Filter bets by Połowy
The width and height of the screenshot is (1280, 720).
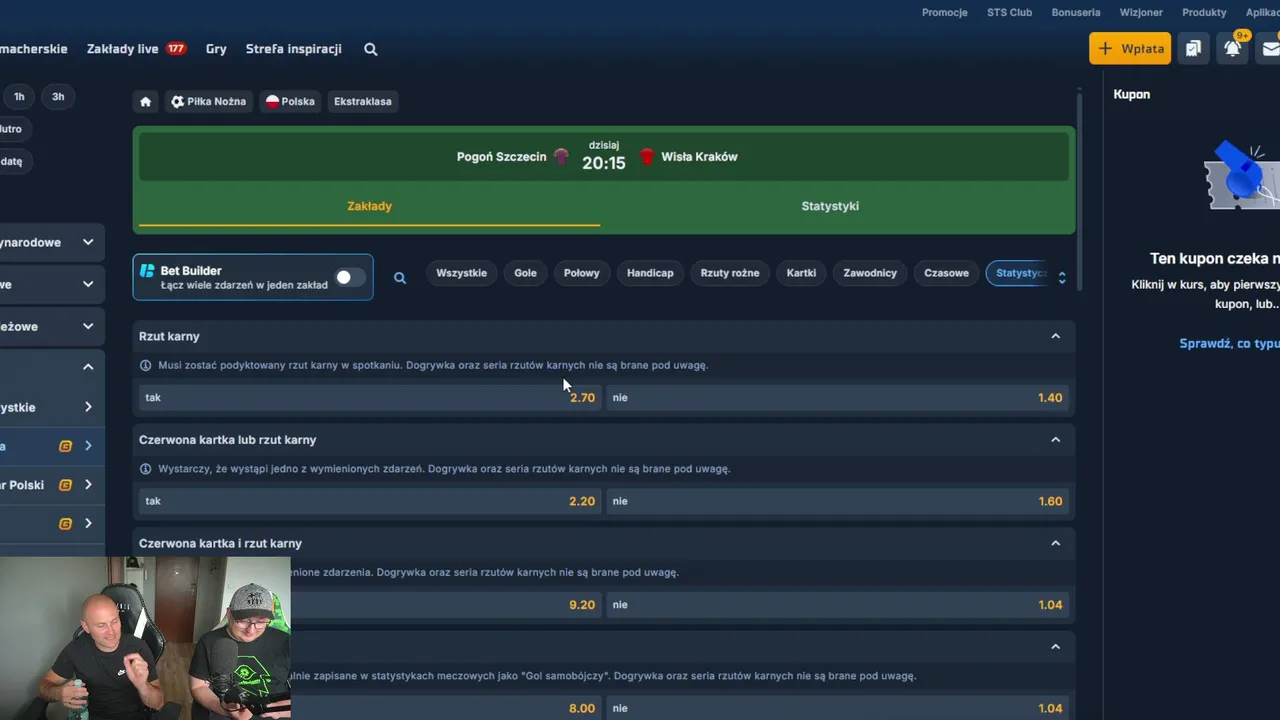coord(582,273)
